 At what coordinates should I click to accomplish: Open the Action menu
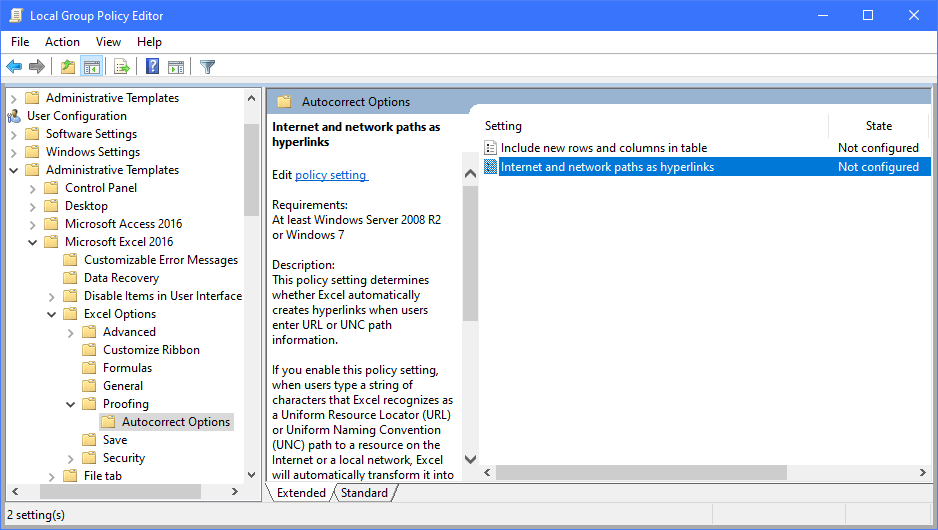pyautogui.click(x=62, y=42)
